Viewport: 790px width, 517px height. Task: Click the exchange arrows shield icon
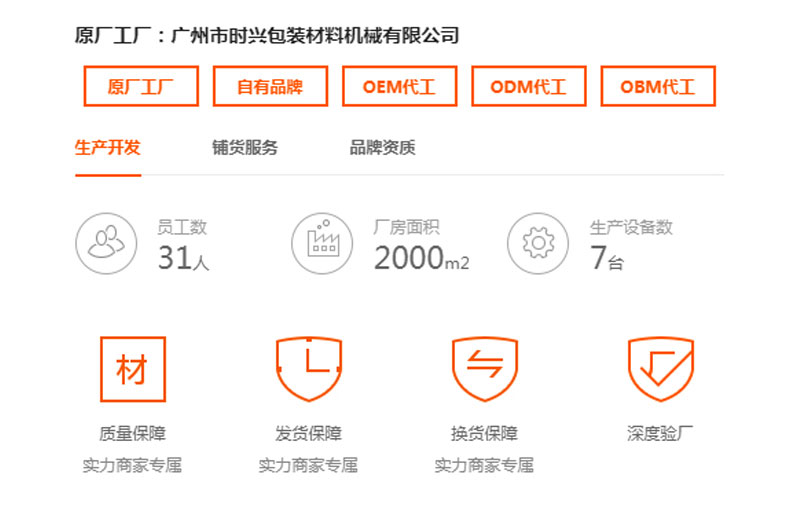point(485,369)
